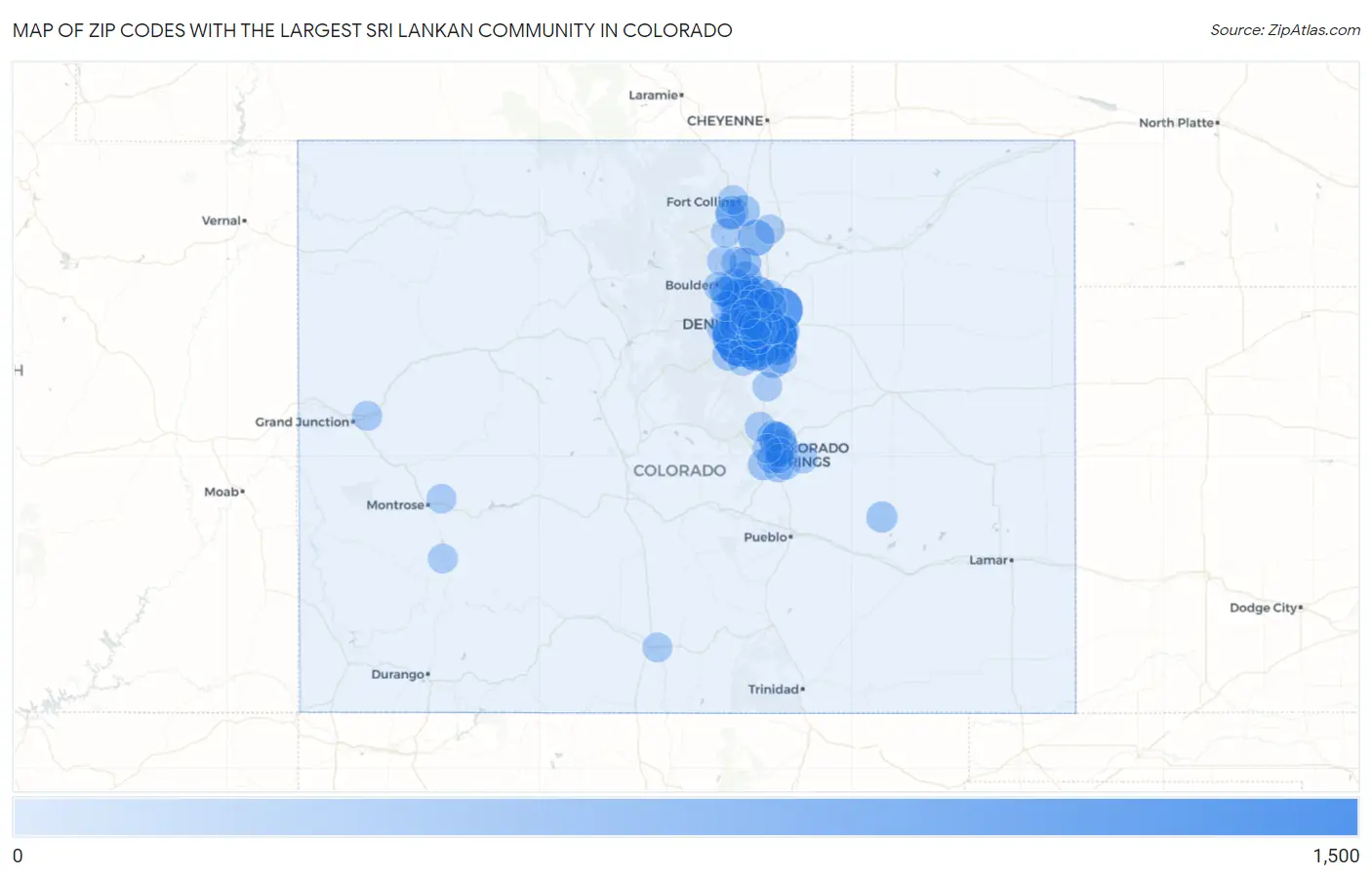The width and height of the screenshot is (1372, 877).
Task: Click the map title heading
Action: point(373,30)
